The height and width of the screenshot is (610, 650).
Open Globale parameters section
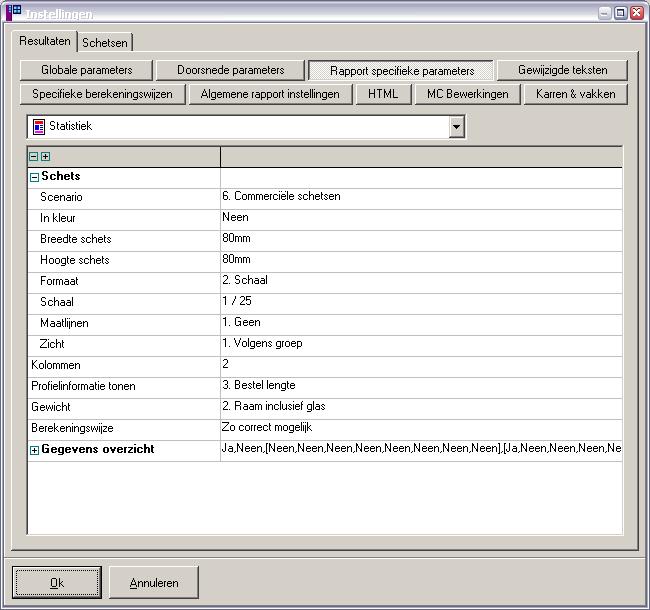[x=86, y=70]
